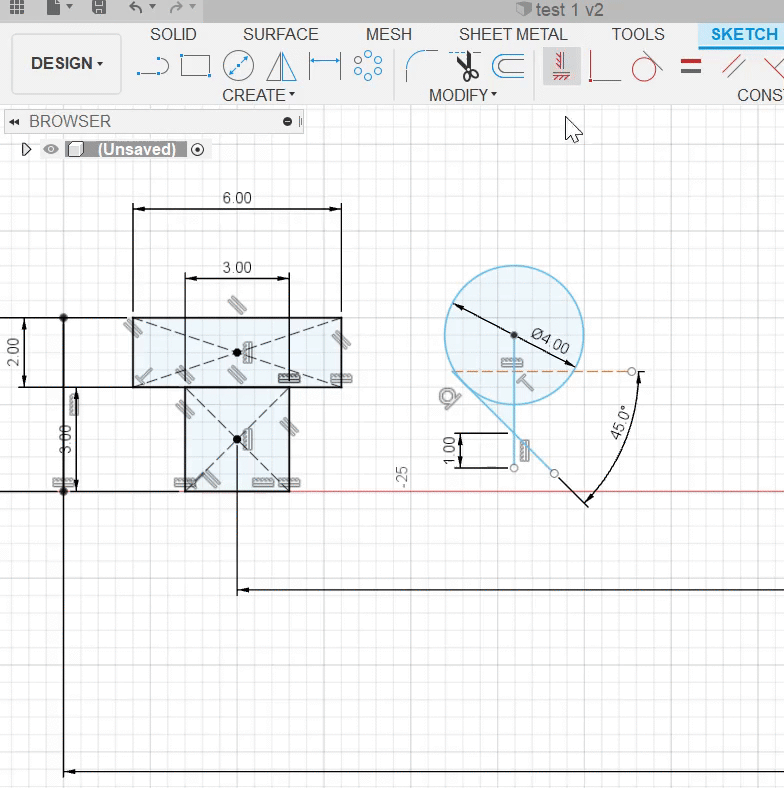Switch to the SURFACE tab

280,34
